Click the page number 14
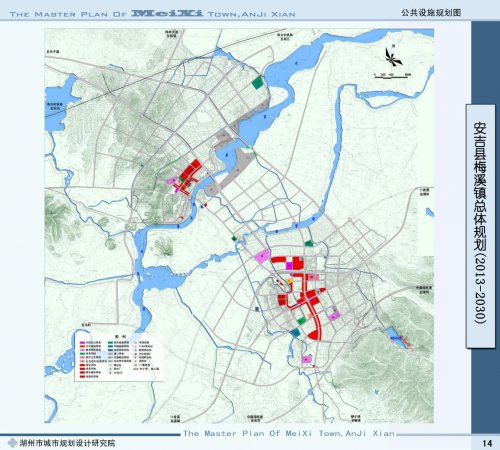 click(x=487, y=443)
